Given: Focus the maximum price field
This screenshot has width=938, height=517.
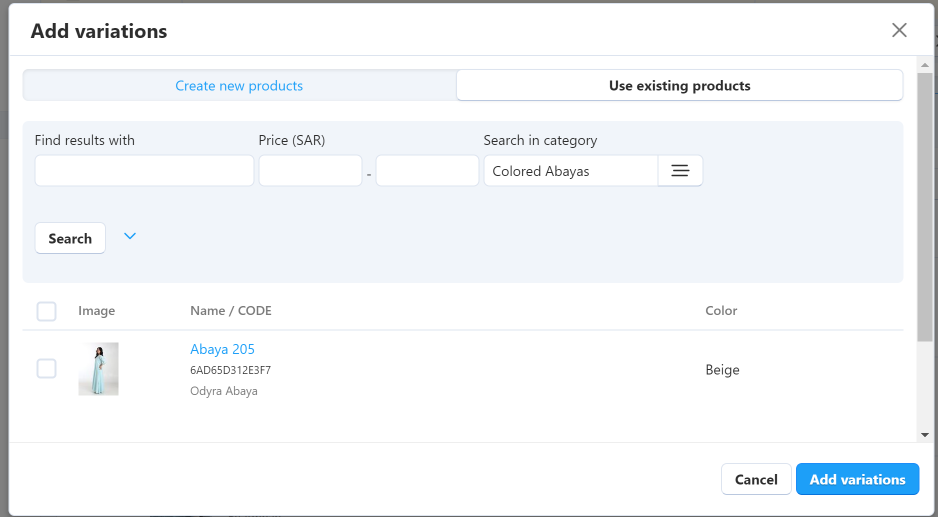Looking at the screenshot, I should pyautogui.click(x=427, y=171).
